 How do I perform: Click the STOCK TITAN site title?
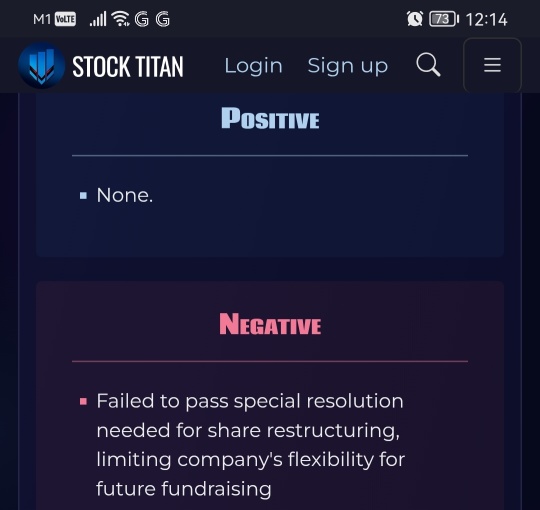128,66
